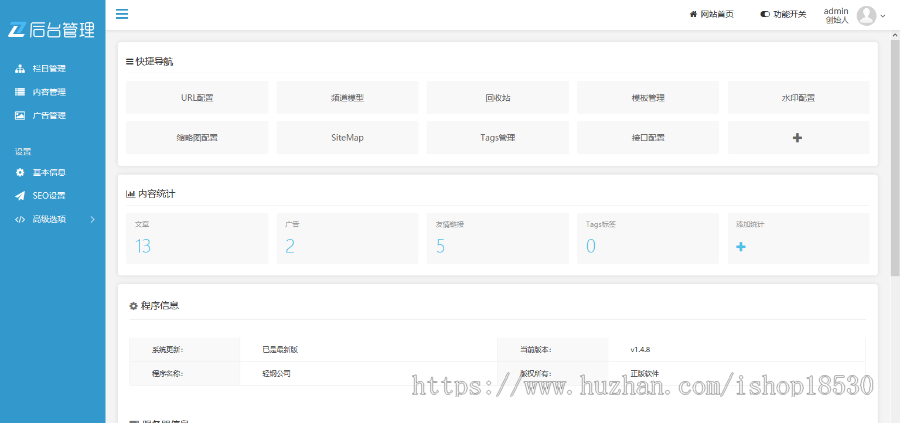Expand the 高级选项 chevron arrow

(92, 219)
